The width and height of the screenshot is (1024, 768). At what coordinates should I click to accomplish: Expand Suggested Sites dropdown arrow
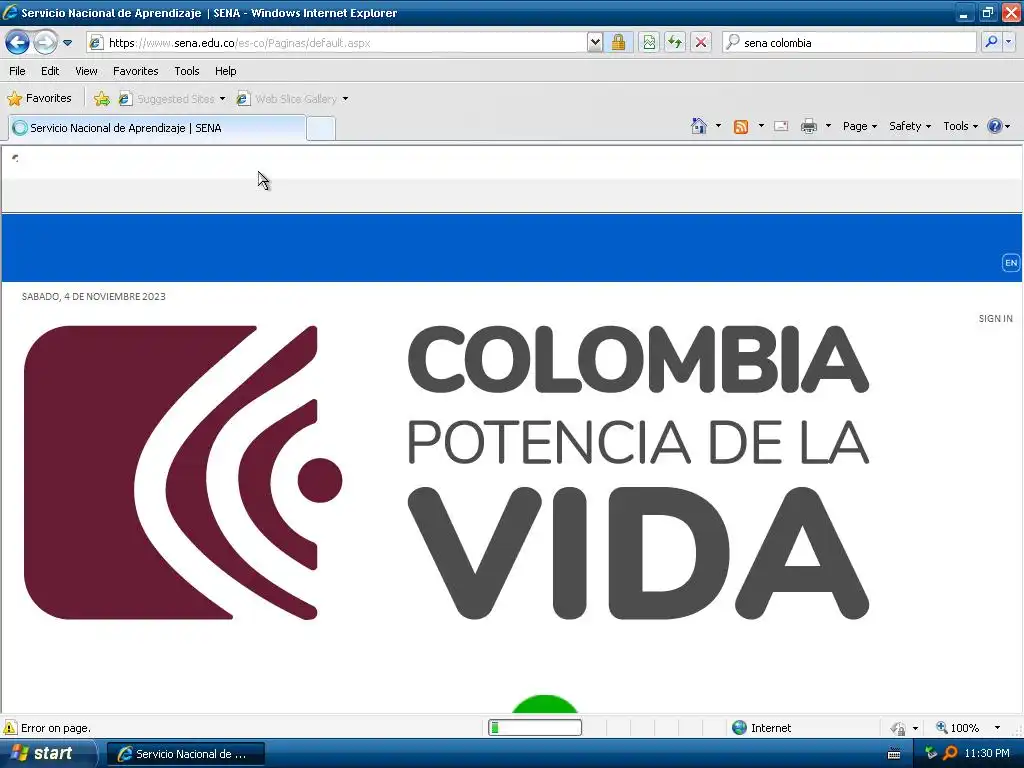coord(223,99)
